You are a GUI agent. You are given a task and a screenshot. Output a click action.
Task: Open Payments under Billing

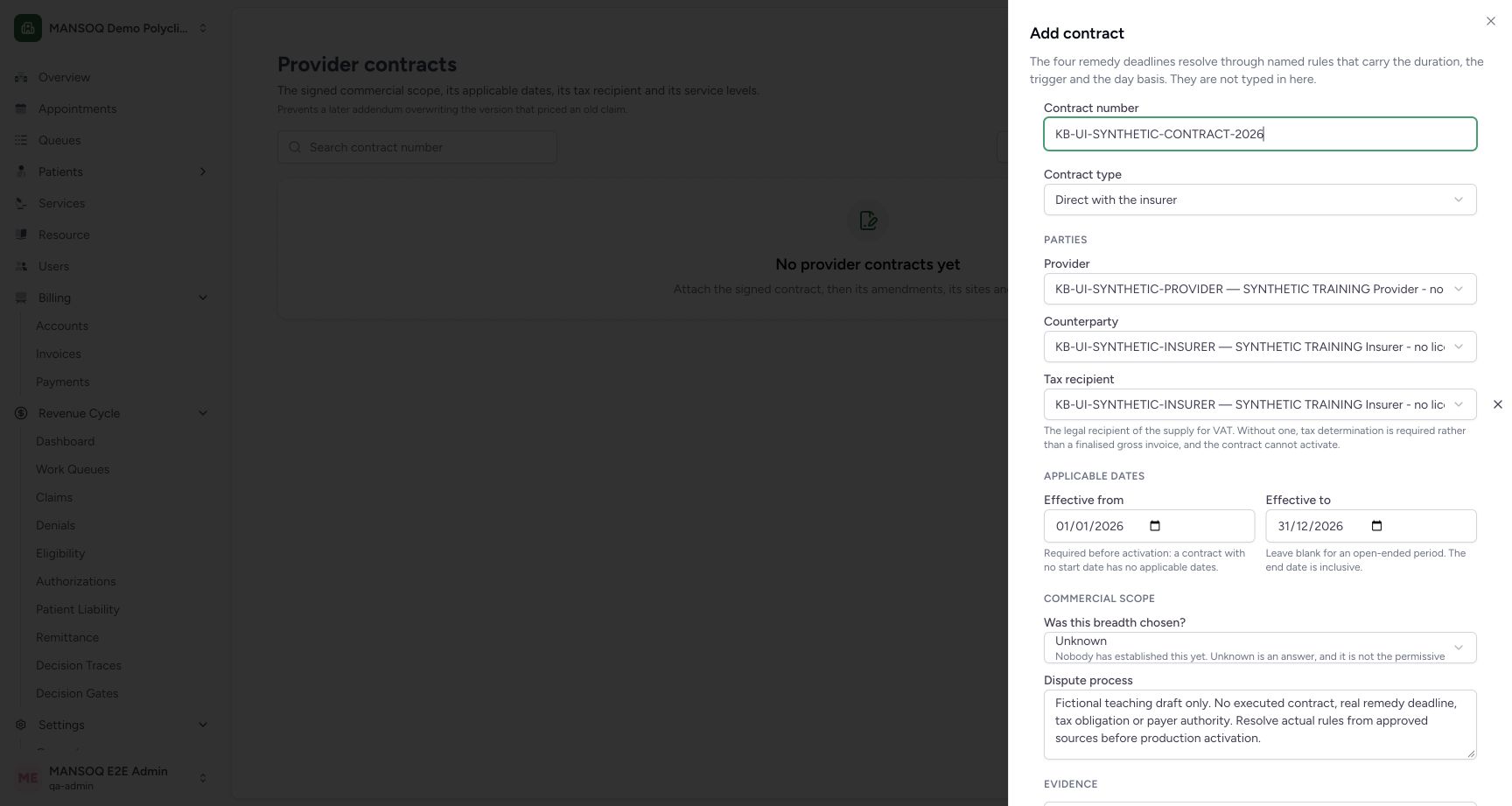pyautogui.click(x=62, y=382)
